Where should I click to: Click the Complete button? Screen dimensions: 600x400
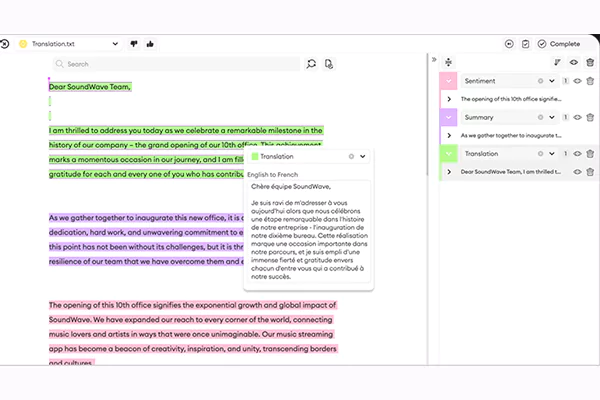point(559,44)
